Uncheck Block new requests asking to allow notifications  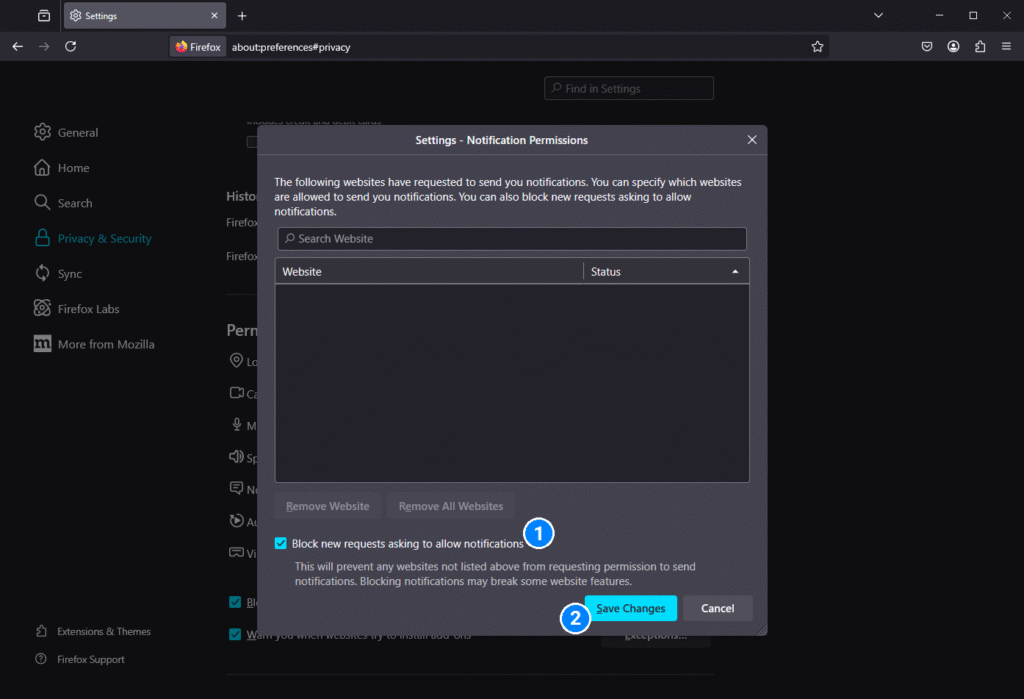tap(281, 544)
